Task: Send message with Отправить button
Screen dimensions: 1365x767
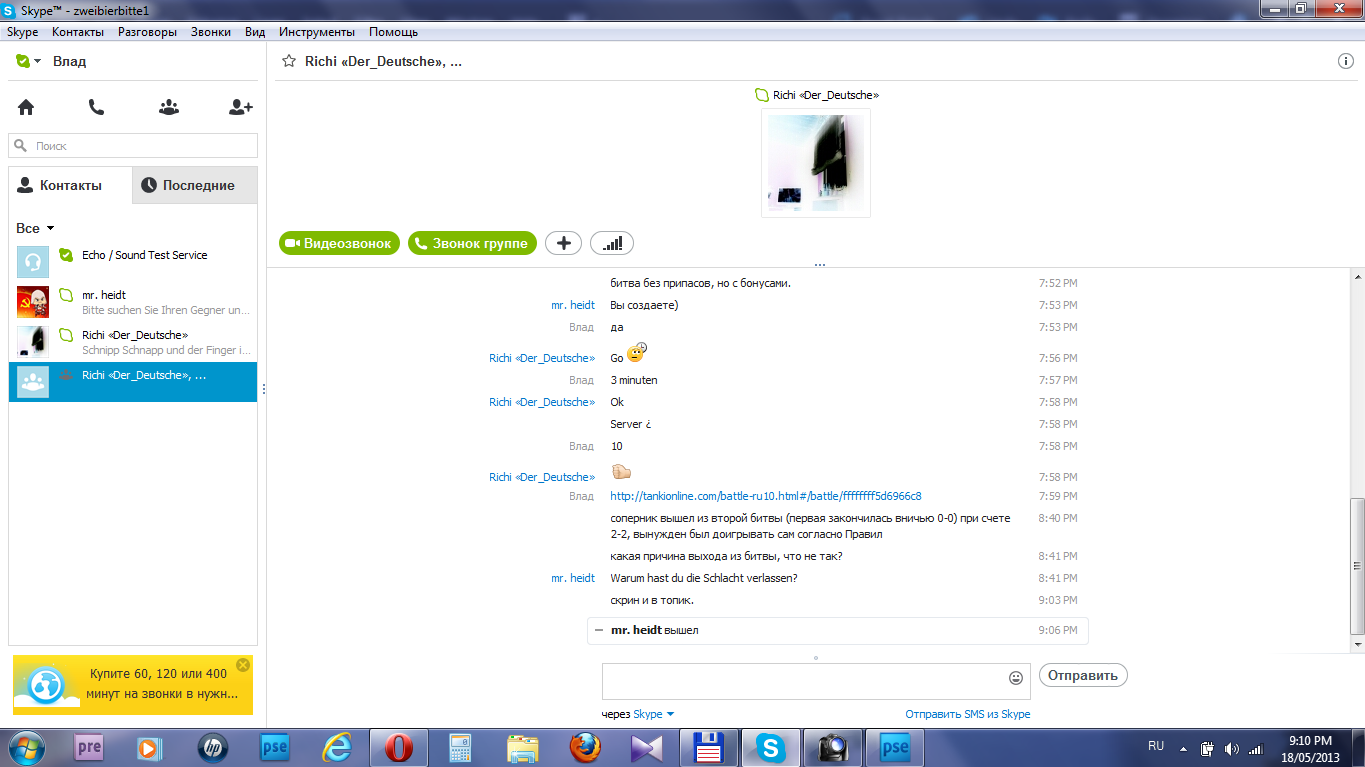Action: pyautogui.click(x=1083, y=675)
